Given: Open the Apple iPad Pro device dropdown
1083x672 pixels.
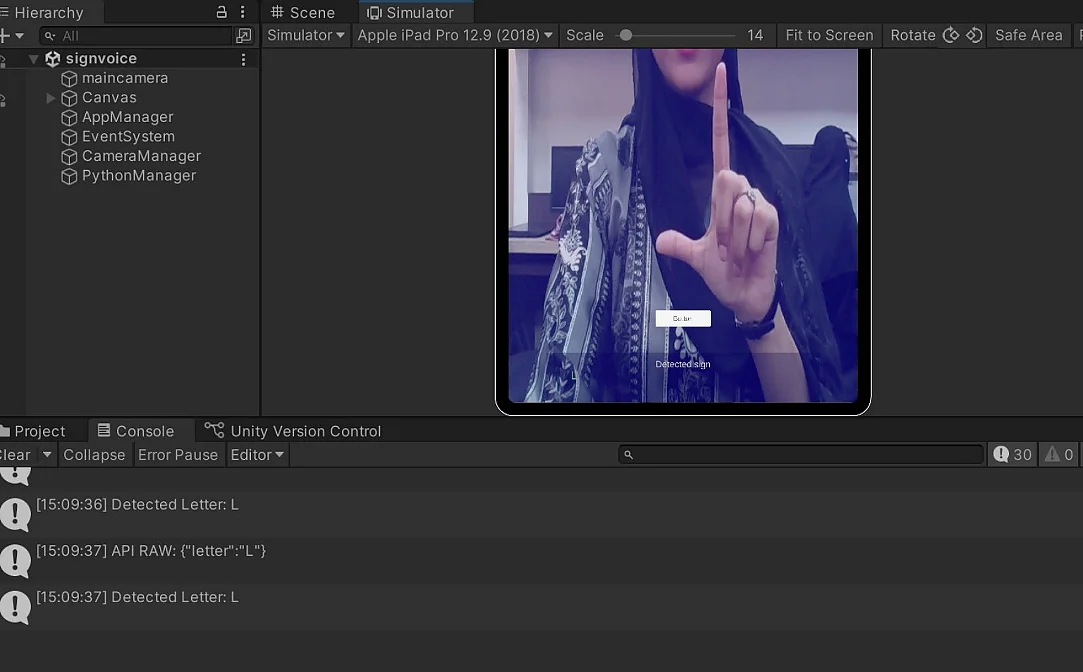Looking at the screenshot, I should click(x=454, y=35).
